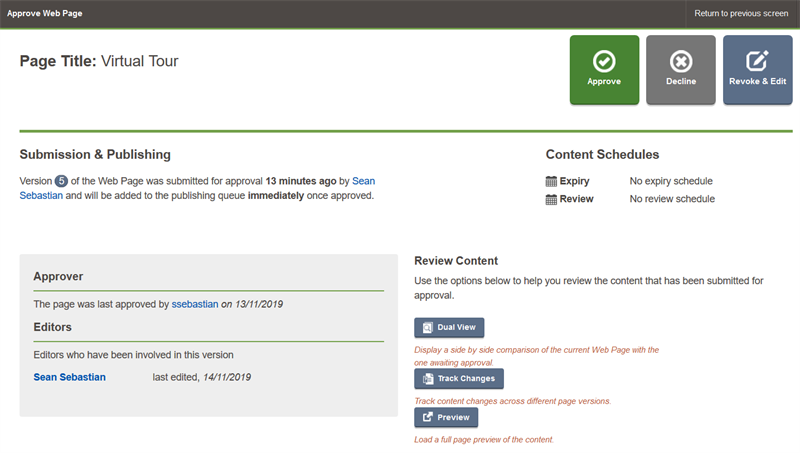
Task: Click the Review Content heading
Action: (x=456, y=260)
